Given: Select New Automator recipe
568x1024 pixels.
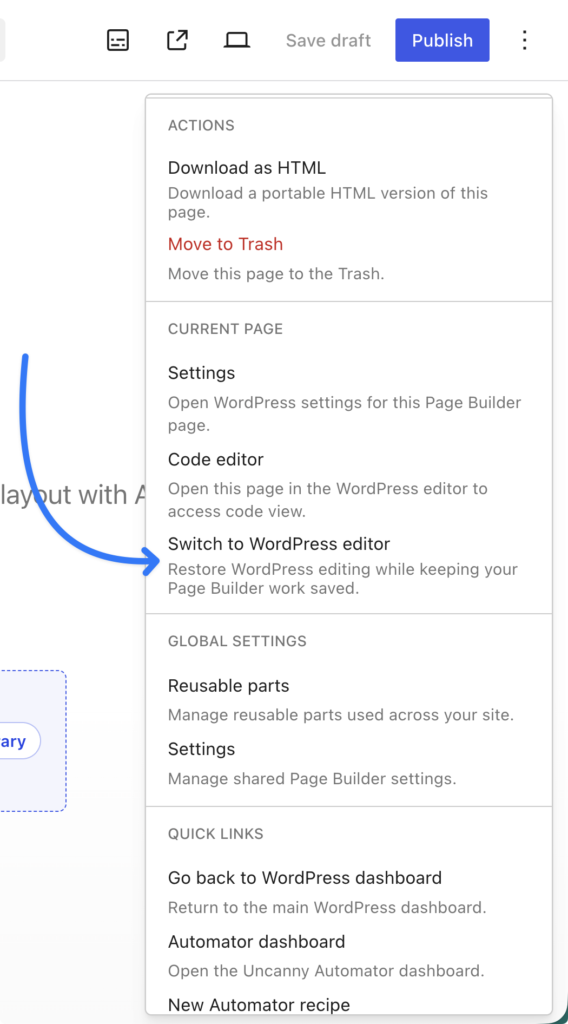Looking at the screenshot, I should tap(259, 1004).
